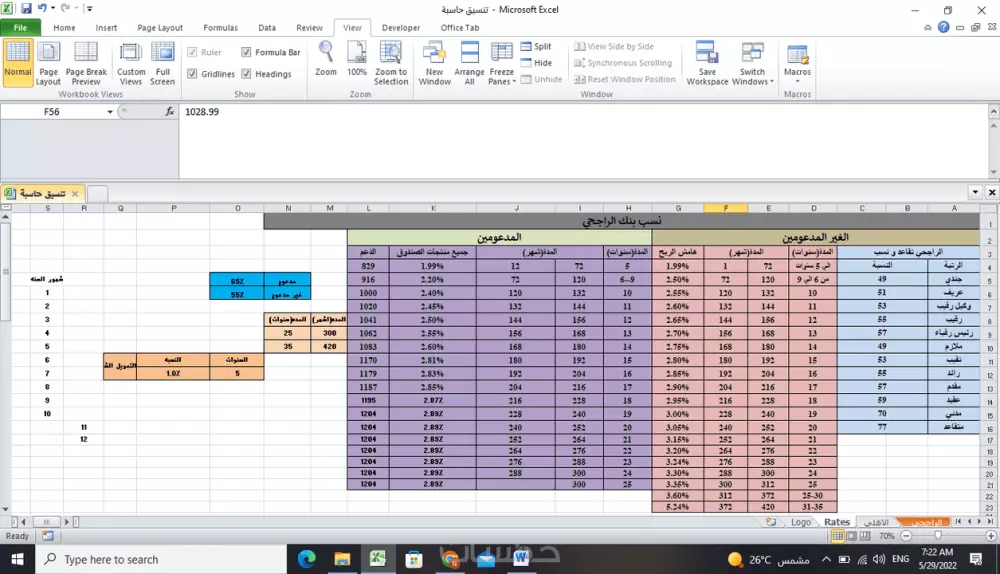Select column F header
This screenshot has height=574, width=1000.
[725, 208]
